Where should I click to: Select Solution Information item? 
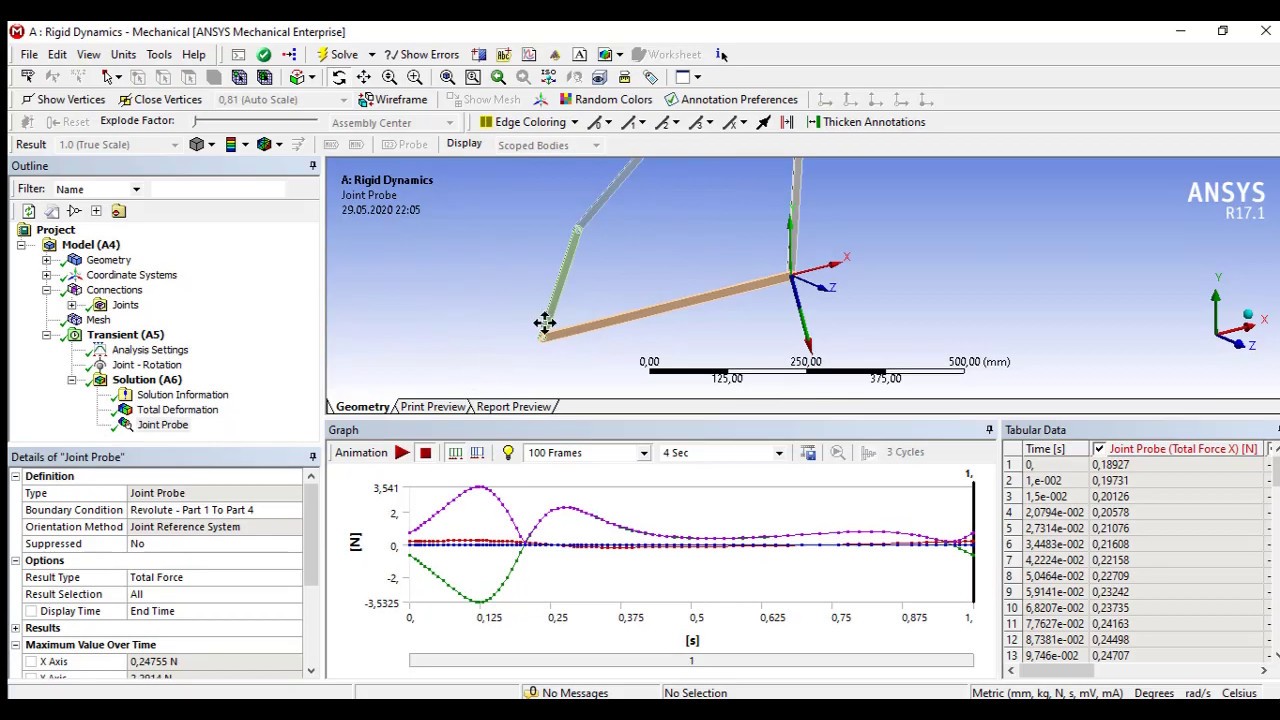tap(182, 395)
